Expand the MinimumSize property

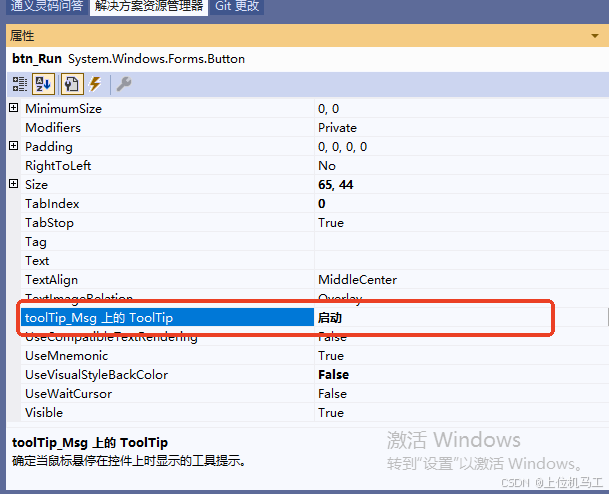(14, 108)
